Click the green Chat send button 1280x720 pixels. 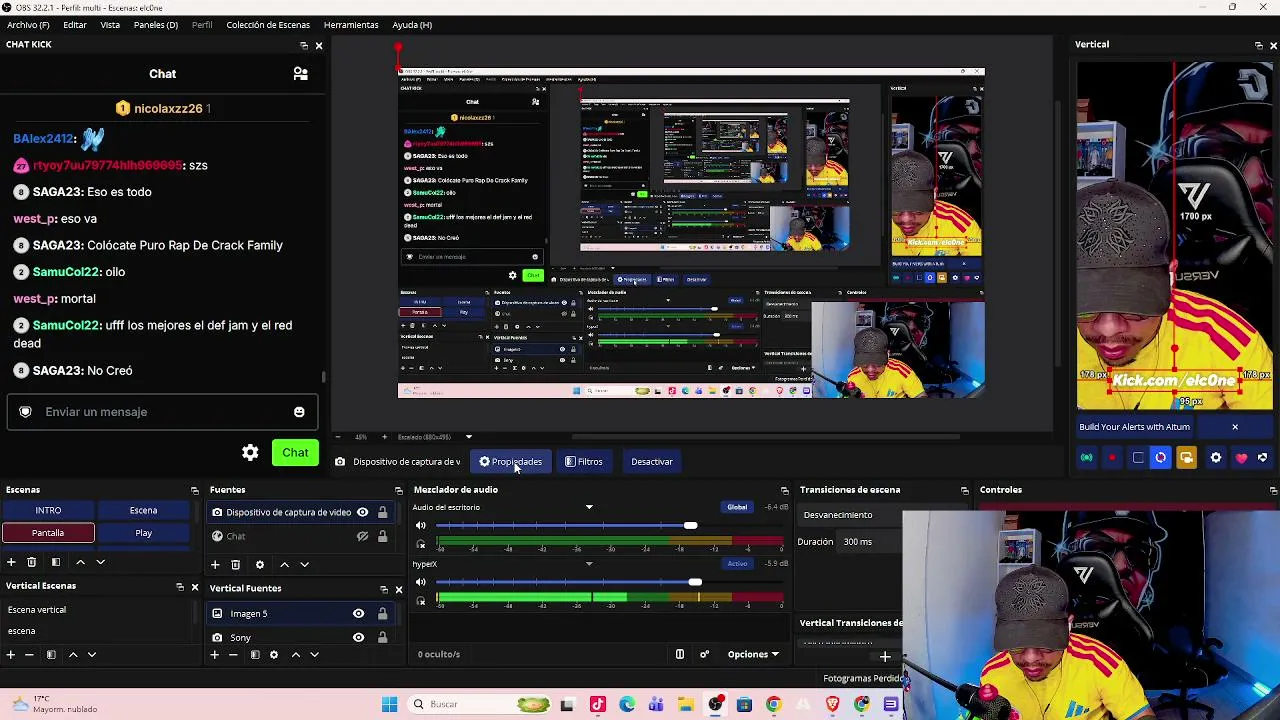295,453
